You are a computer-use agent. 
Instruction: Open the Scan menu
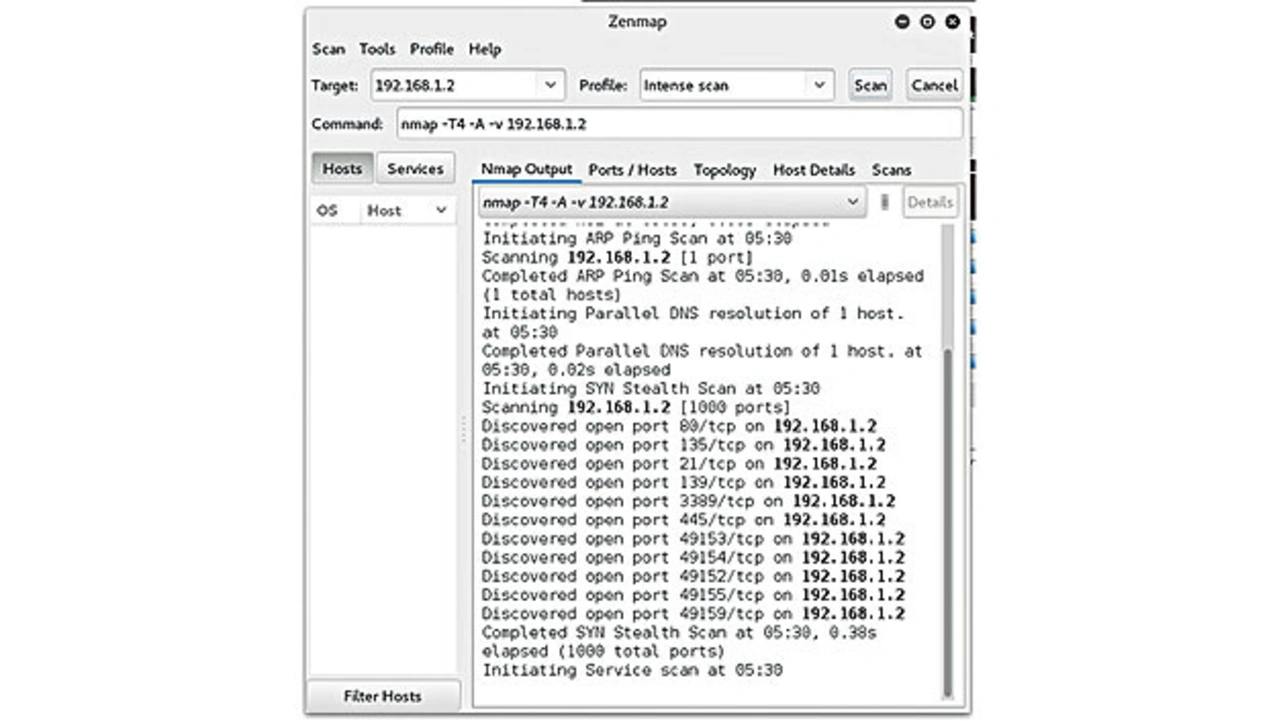[328, 49]
